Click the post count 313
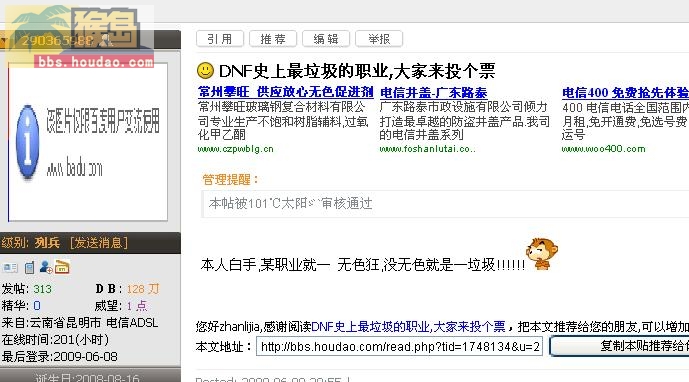Screen dimensions: 689x382 coord(43,289)
